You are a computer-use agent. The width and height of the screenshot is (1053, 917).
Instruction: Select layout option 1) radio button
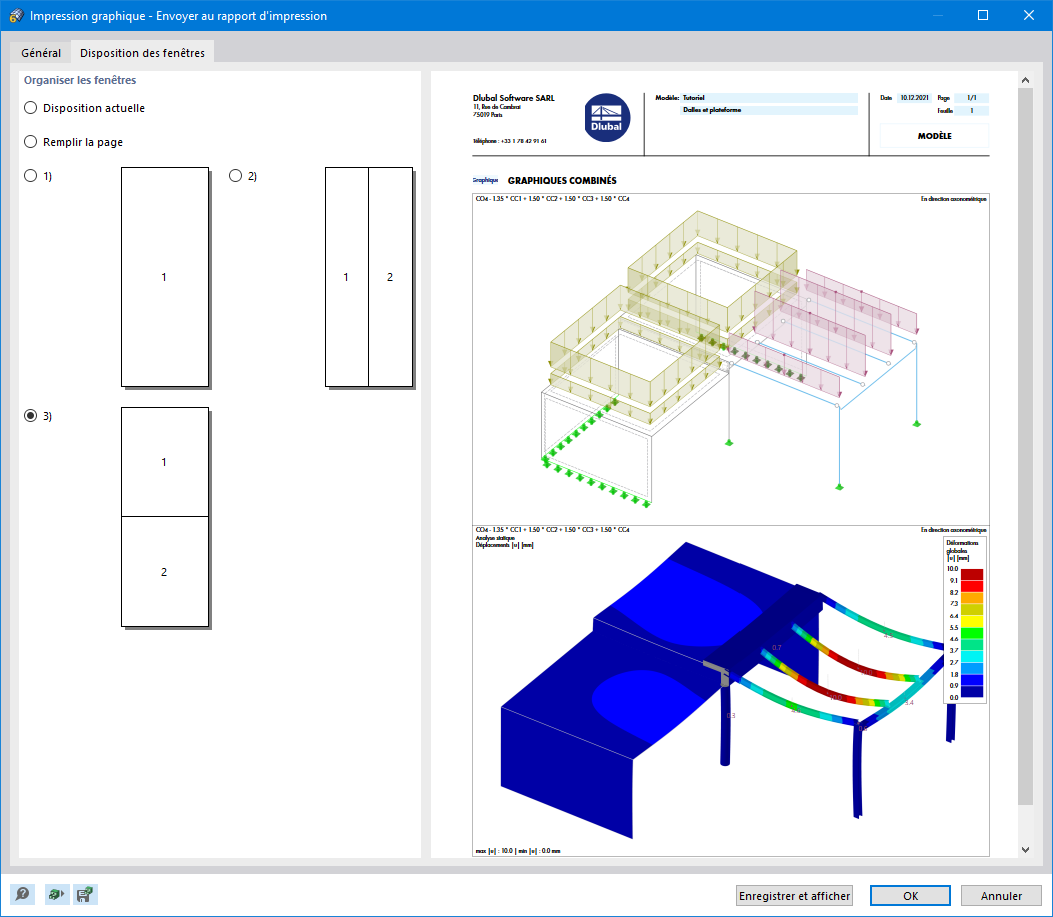[30, 175]
